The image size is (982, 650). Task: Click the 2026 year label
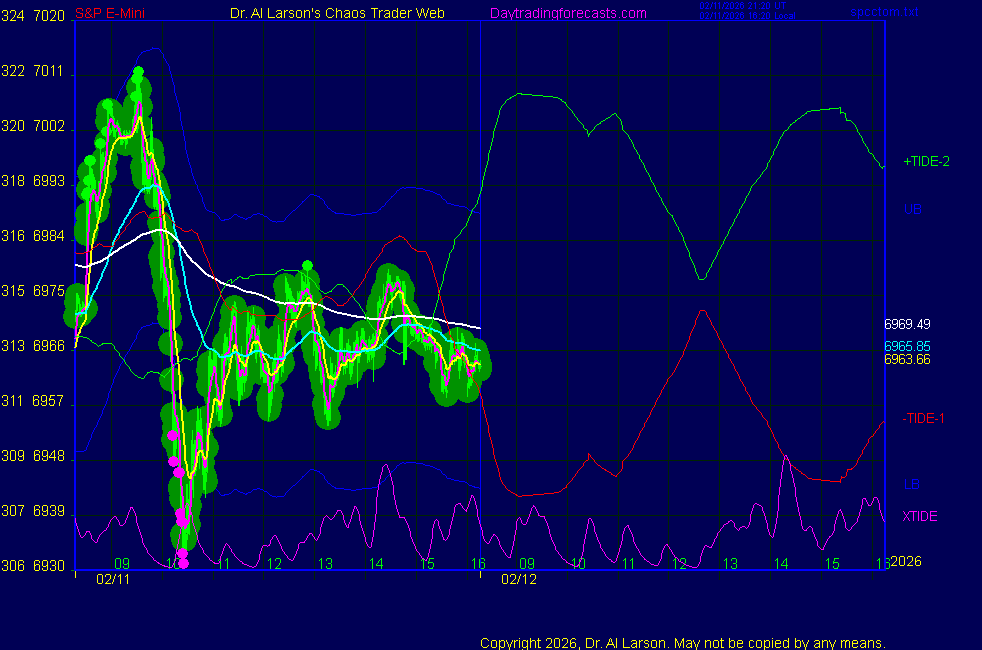pos(905,561)
